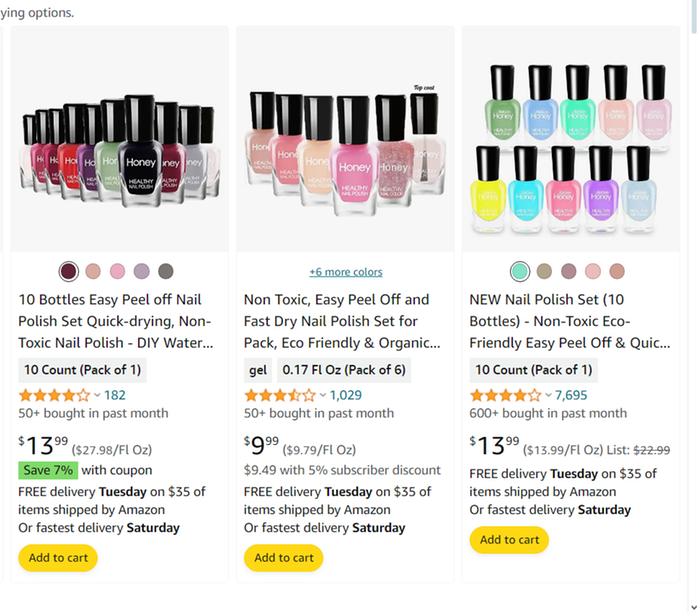
Task: Expand star rating dropdown beside 1,029 reviews
Action: 322,395
